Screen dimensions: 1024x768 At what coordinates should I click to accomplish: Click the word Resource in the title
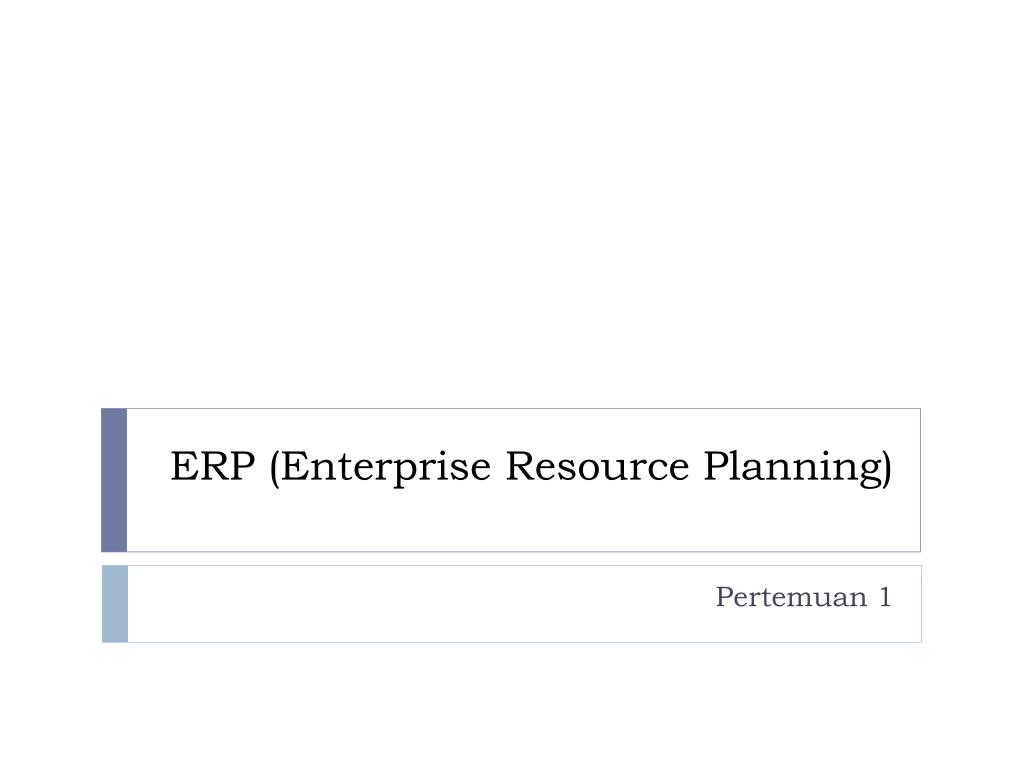tap(597, 466)
